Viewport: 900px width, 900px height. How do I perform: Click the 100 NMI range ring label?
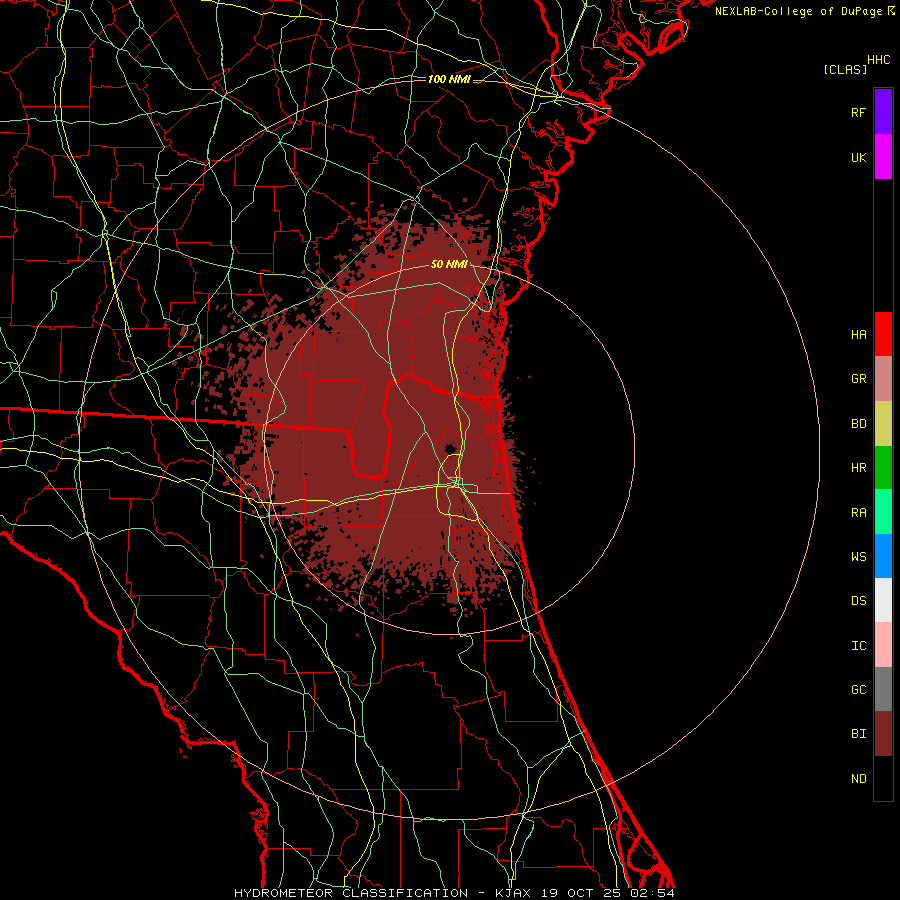click(x=449, y=79)
